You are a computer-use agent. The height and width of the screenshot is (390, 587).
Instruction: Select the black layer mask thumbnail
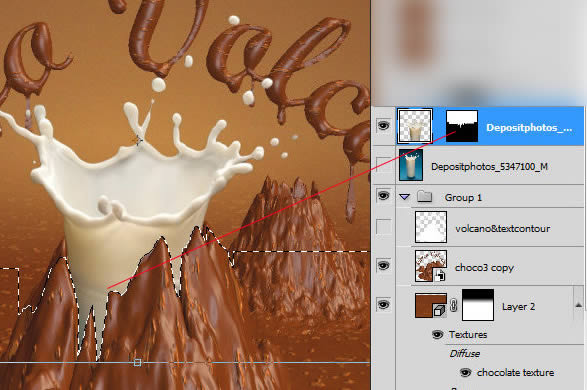point(462,126)
